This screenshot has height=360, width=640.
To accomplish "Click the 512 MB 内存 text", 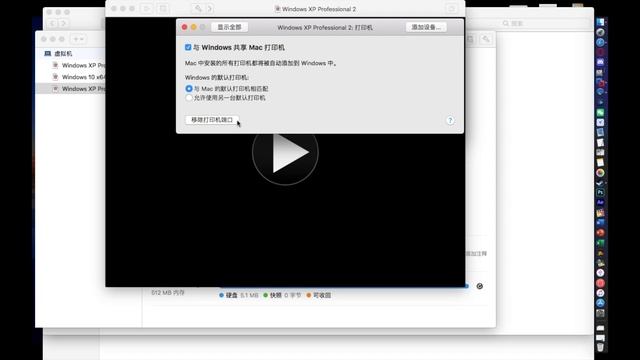I will [x=168, y=293].
